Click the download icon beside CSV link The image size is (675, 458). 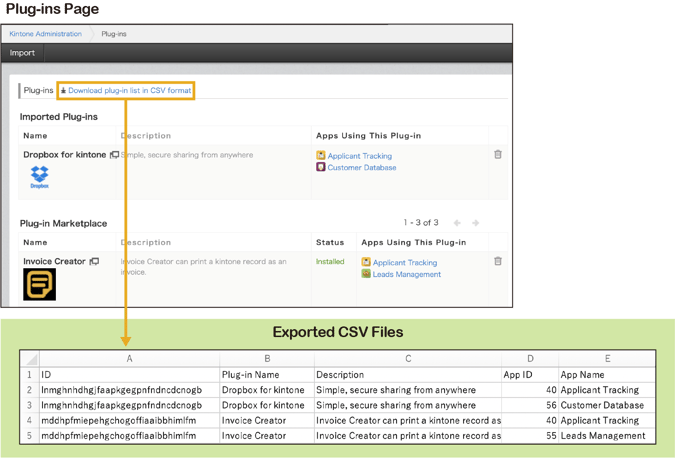(63, 90)
